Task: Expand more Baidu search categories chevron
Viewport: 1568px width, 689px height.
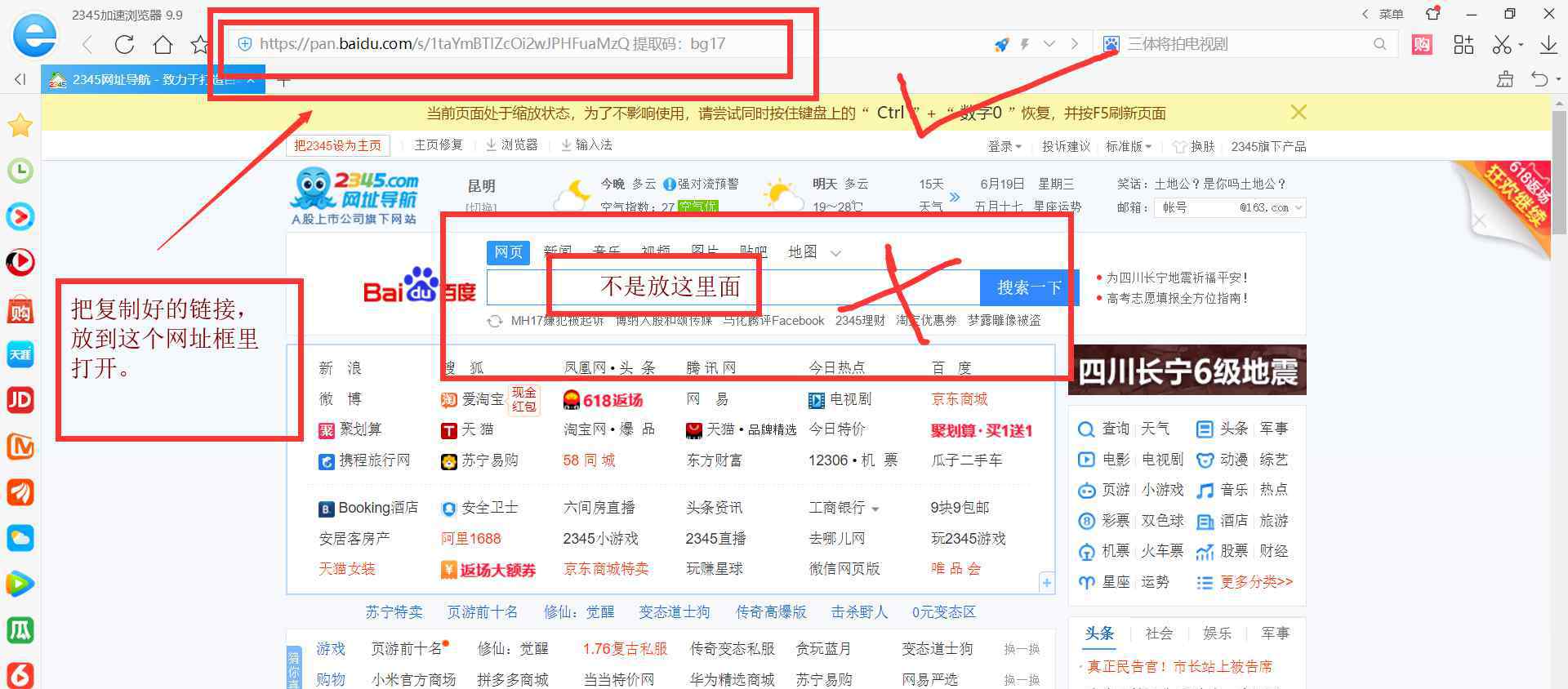Action: (x=835, y=253)
